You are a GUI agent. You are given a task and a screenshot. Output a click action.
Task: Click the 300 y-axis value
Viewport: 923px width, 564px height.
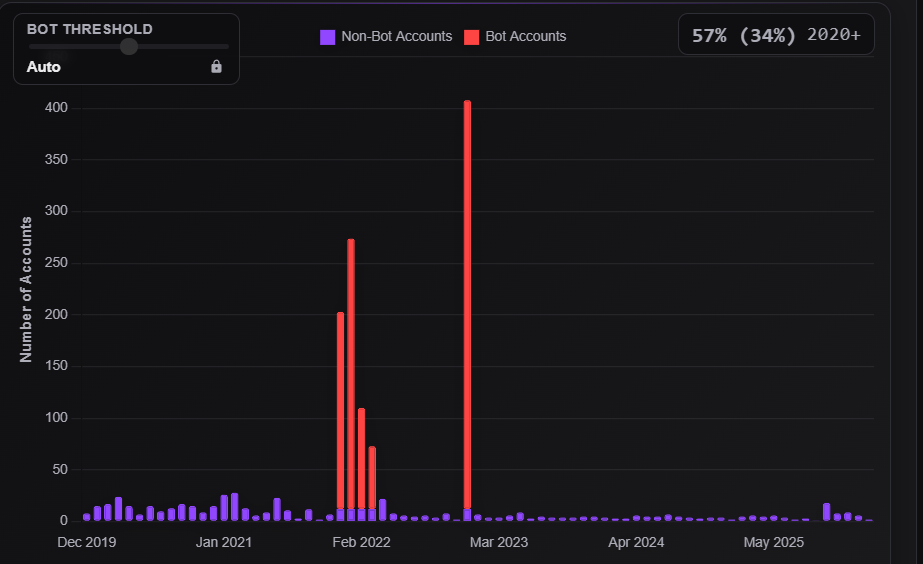[57, 211]
